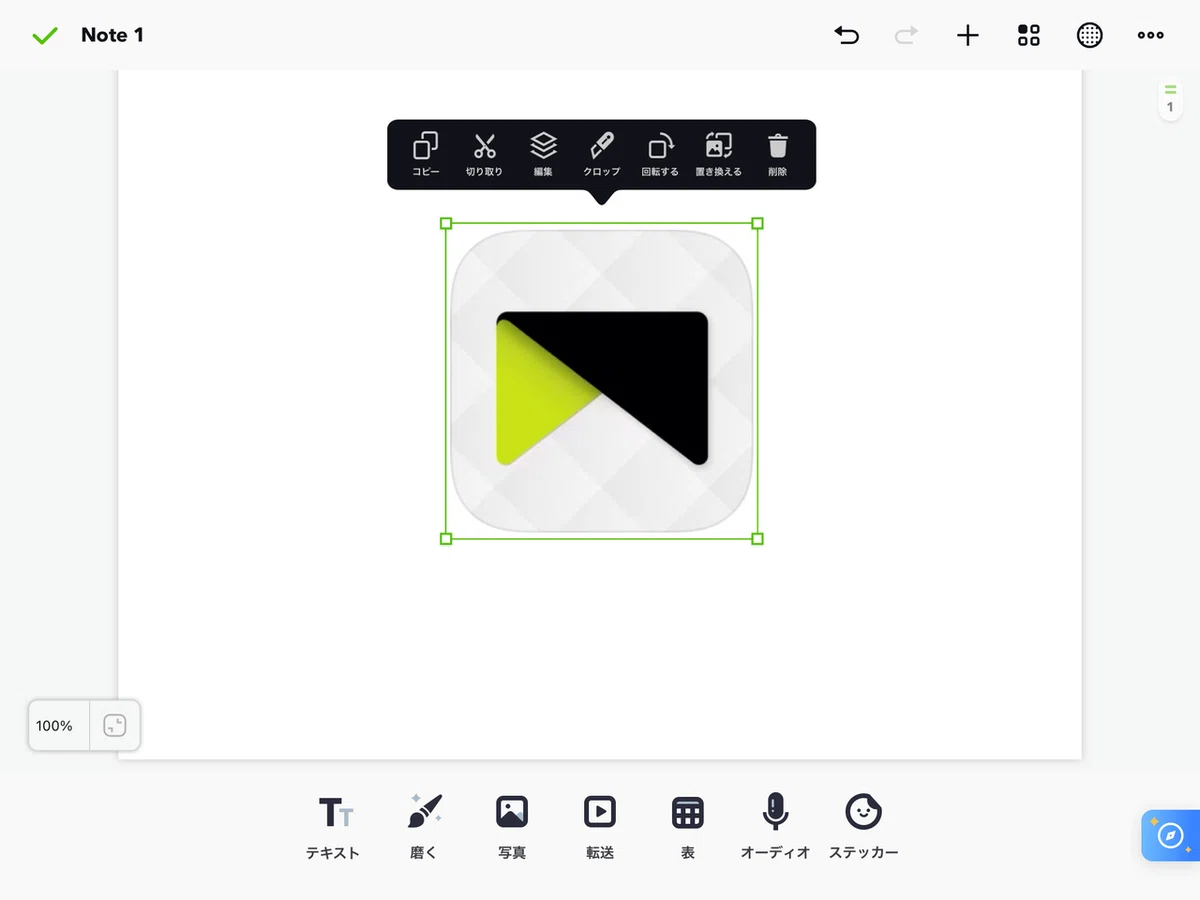Tap the green checkmark to finish editing
This screenshot has width=1200, height=900.
click(x=45, y=36)
